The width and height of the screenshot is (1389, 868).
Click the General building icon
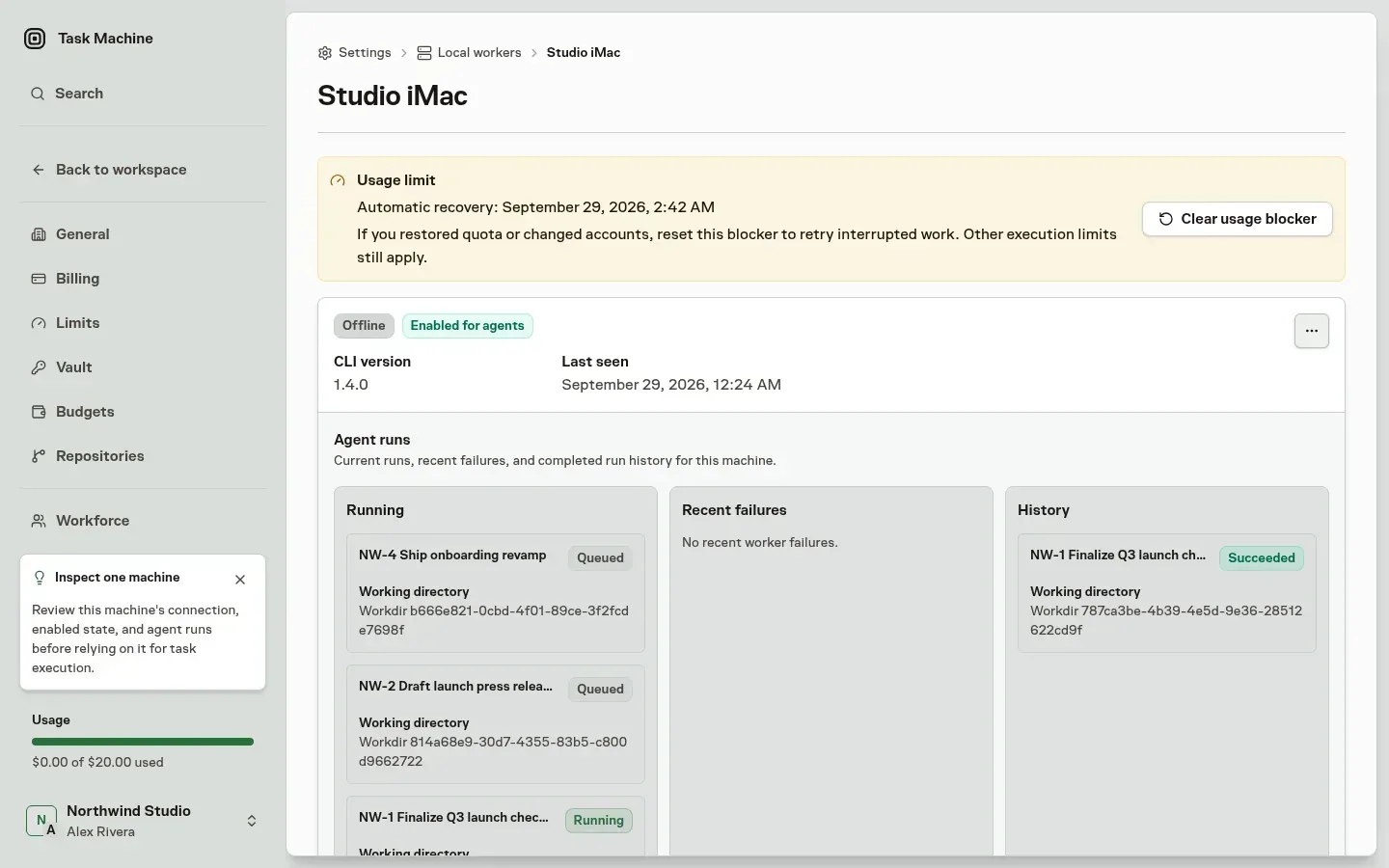(39, 234)
